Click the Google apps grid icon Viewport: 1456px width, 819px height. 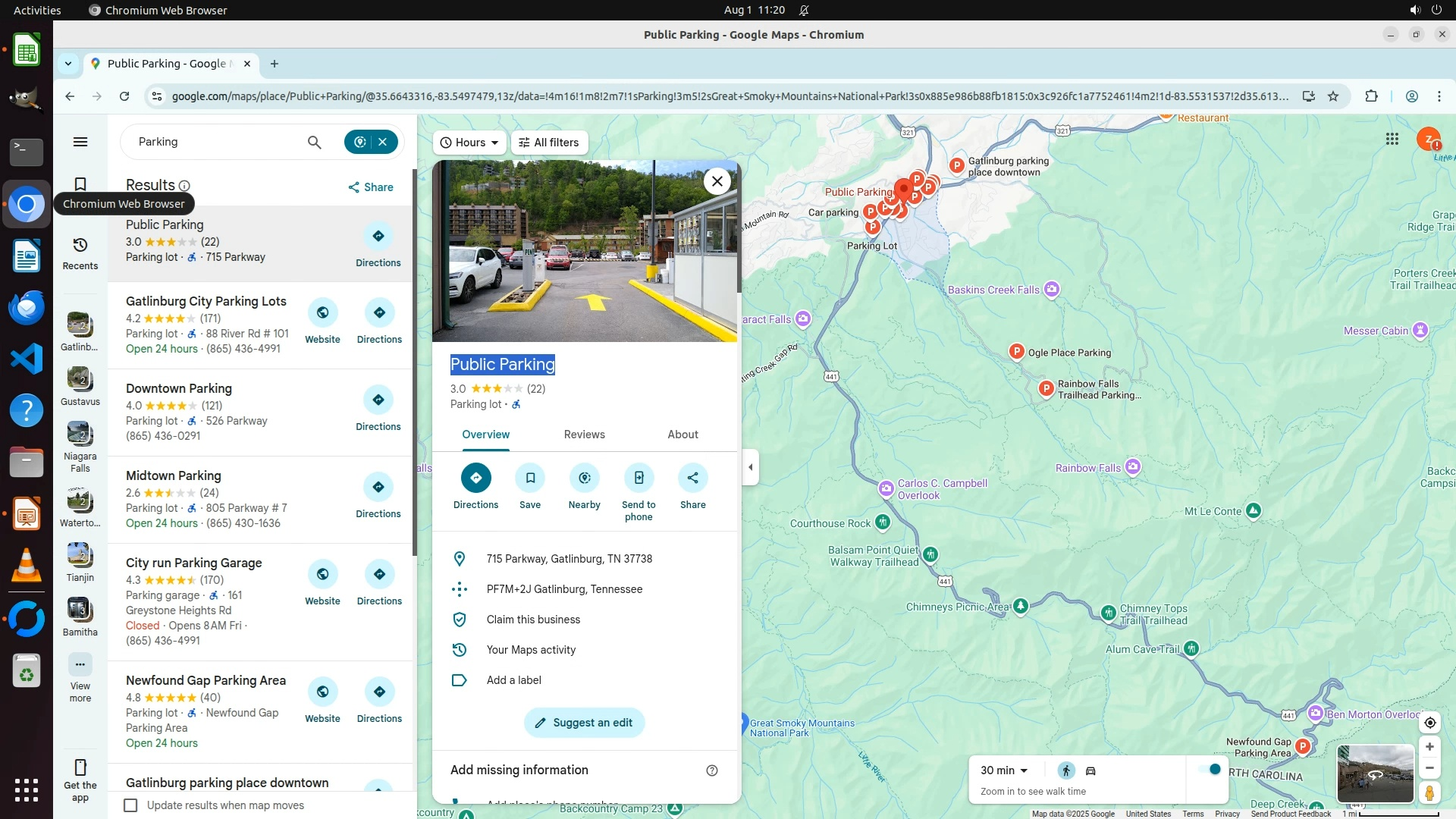(x=1392, y=139)
